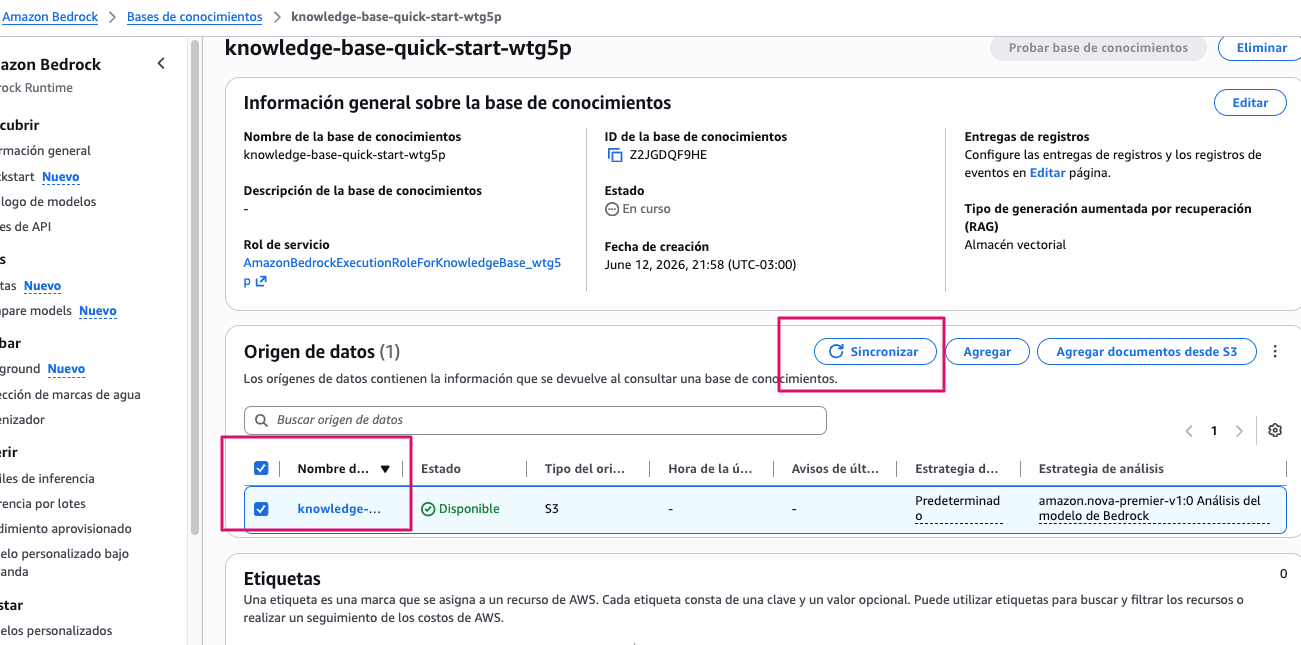Image resolution: width=1301 pixels, height=645 pixels.
Task: Click the Editar button in general info
Action: click(x=1250, y=103)
